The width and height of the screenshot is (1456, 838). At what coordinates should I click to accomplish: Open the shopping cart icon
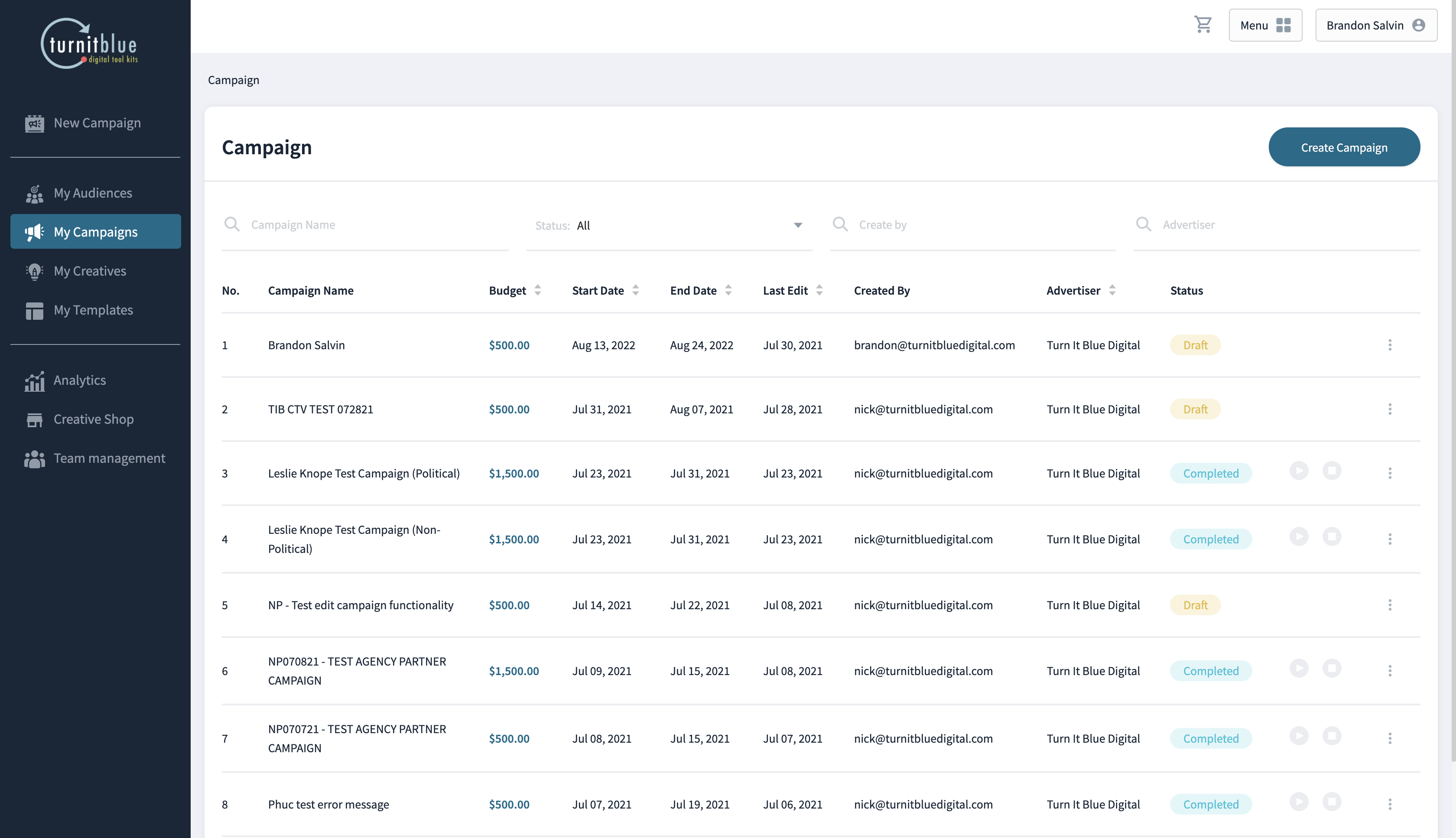pyautogui.click(x=1203, y=25)
